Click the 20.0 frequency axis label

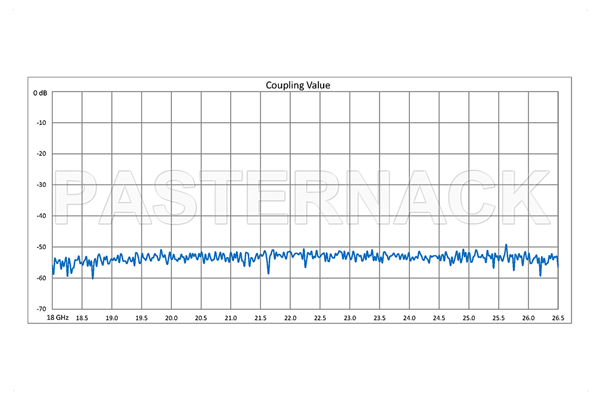coord(171,317)
